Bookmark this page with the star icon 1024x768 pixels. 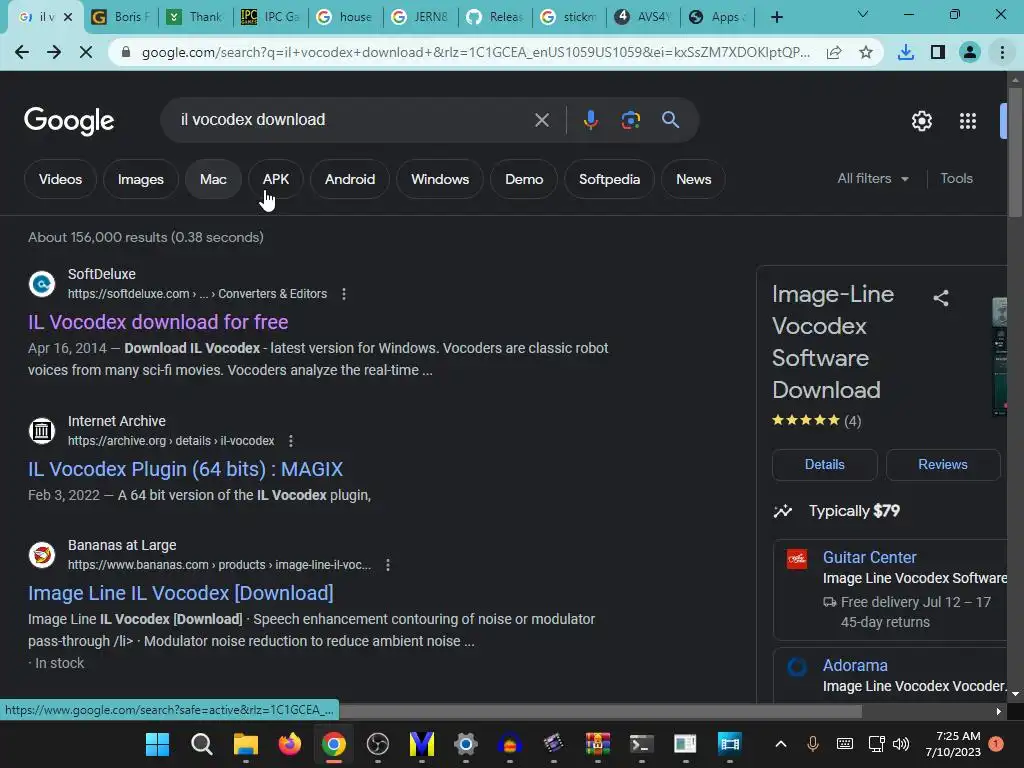point(866,53)
